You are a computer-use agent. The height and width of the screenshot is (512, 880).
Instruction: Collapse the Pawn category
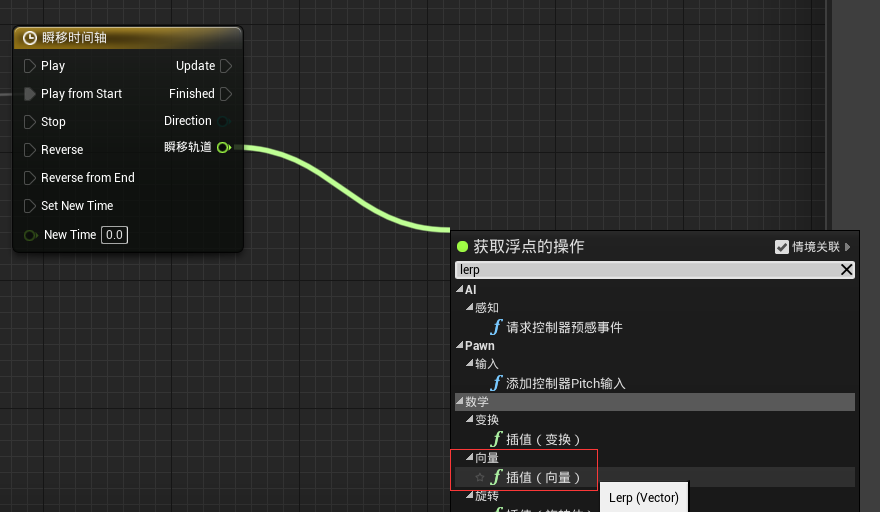pos(460,345)
